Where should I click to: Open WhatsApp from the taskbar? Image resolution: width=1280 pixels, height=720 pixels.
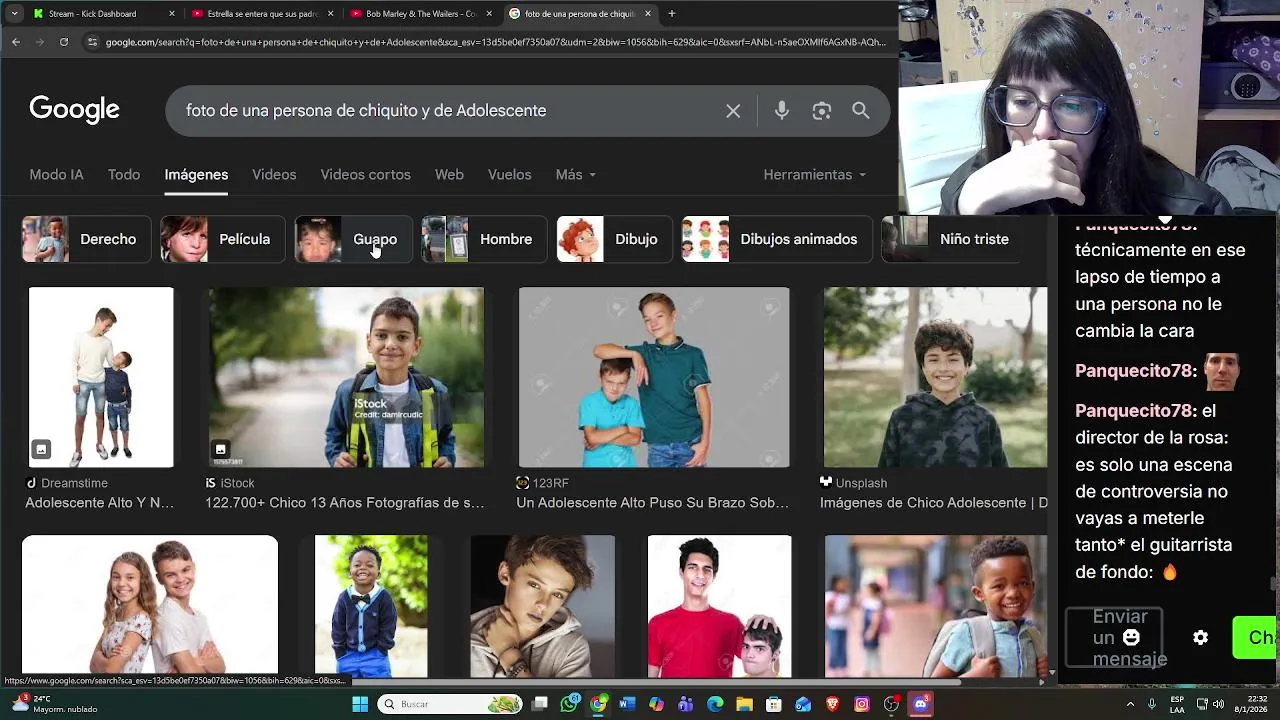(x=569, y=704)
